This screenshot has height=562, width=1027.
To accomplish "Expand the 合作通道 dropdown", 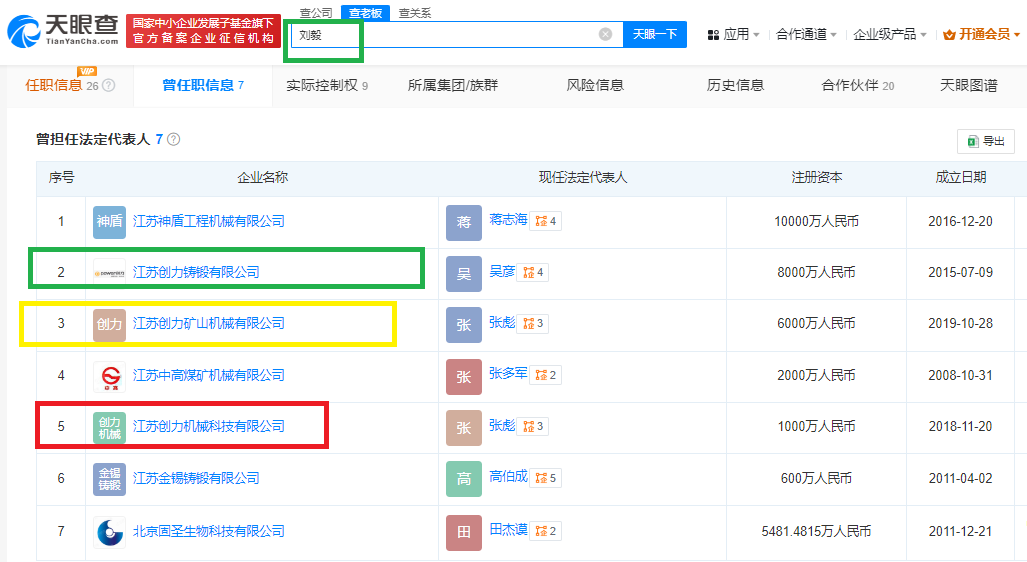I will click(808, 34).
